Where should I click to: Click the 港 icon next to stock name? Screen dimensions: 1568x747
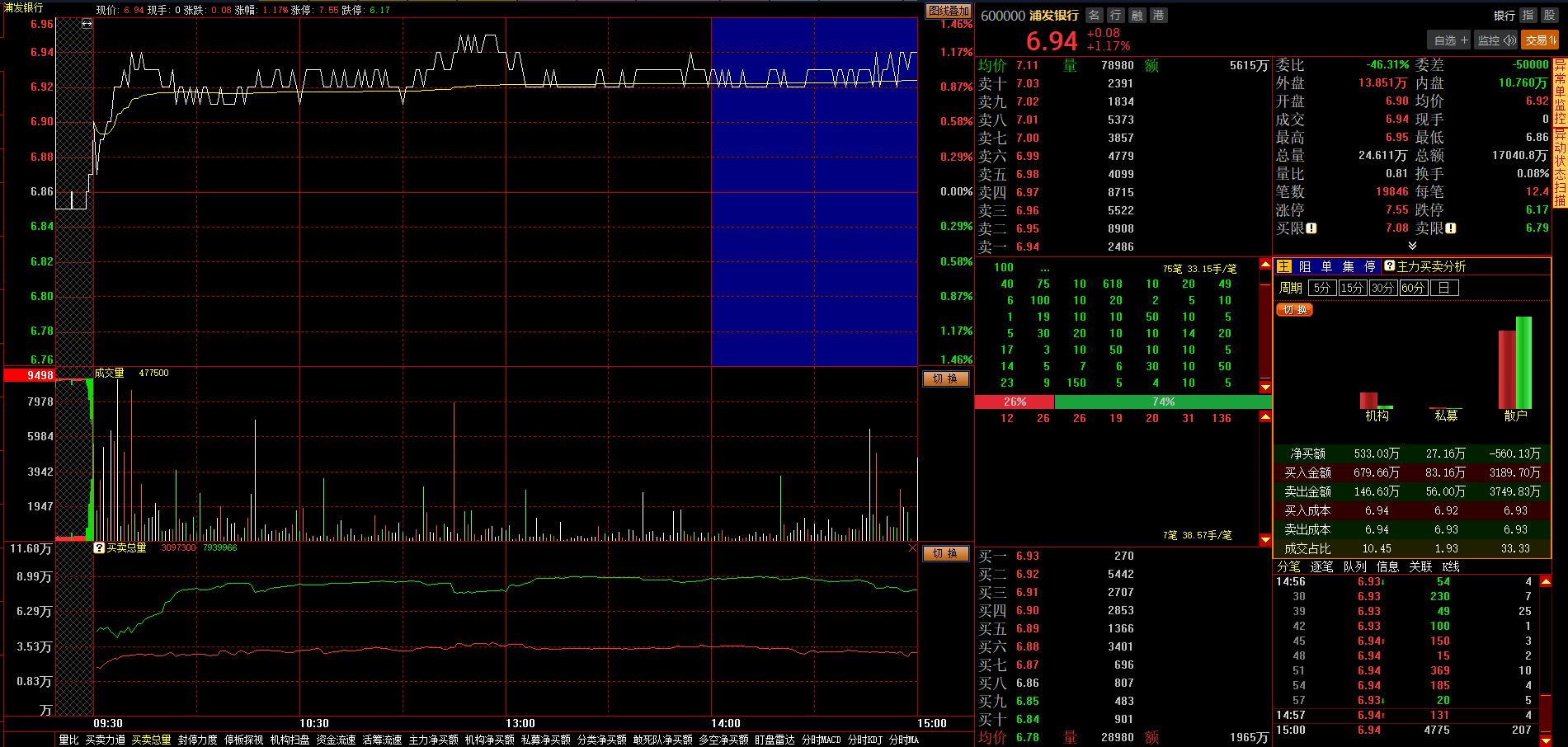(1158, 16)
